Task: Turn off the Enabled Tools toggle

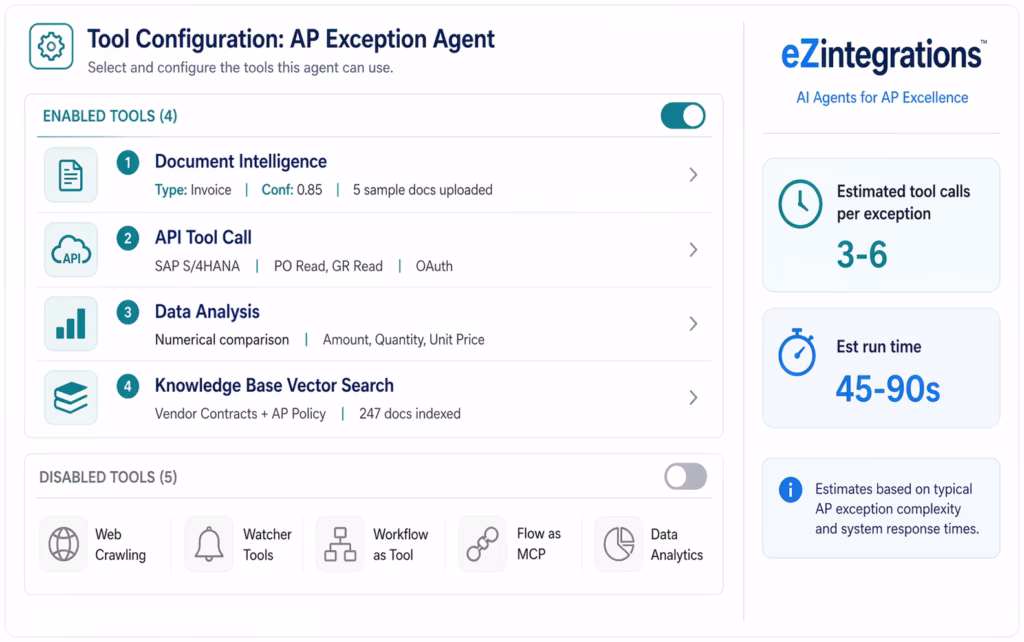Action: point(683,116)
